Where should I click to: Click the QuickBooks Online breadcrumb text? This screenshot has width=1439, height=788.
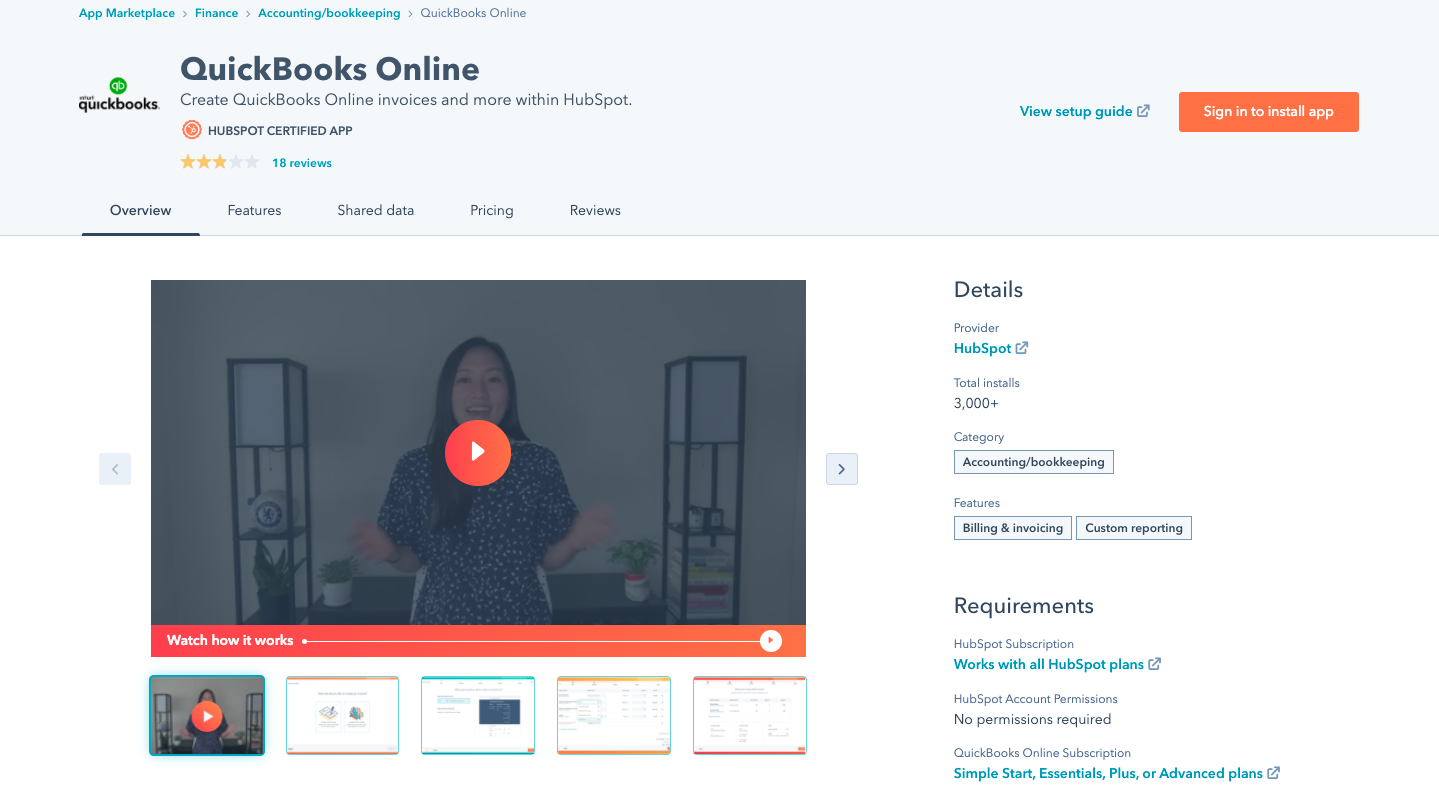473,13
